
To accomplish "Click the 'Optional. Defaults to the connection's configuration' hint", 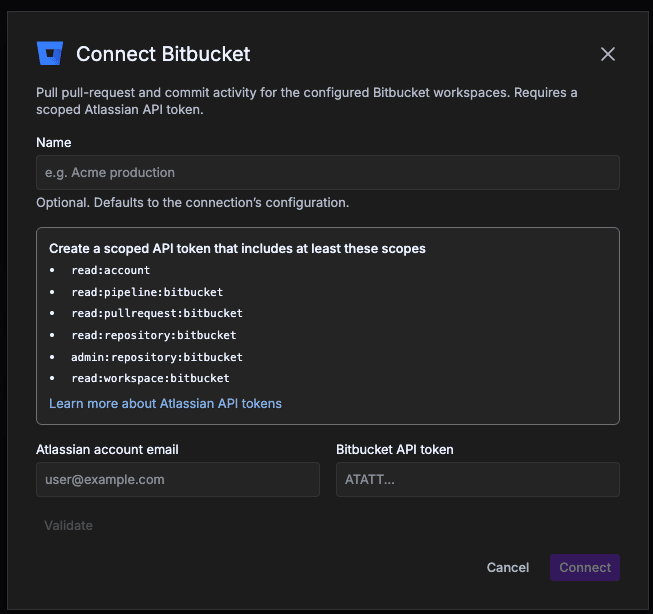I will tap(192, 202).
